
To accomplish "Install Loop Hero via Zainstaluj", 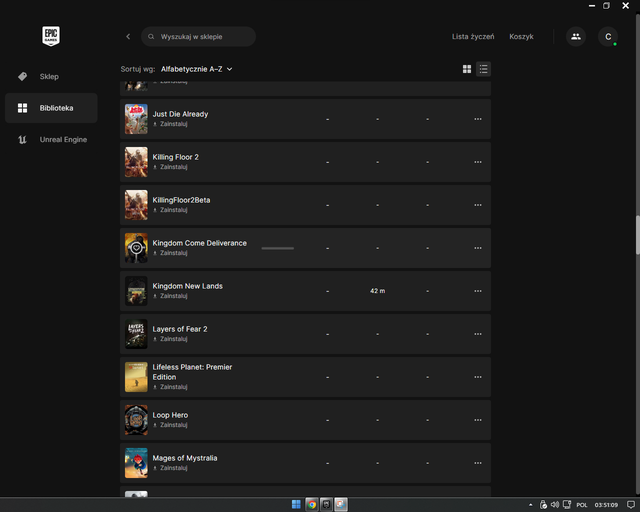I will (x=170, y=425).
